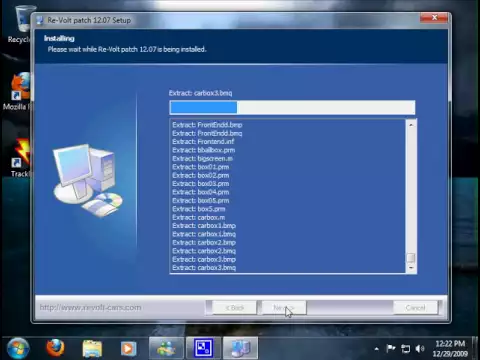Select log line 'Extract: box5.prm'
This screenshot has width=480, height=360.
tap(199, 209)
